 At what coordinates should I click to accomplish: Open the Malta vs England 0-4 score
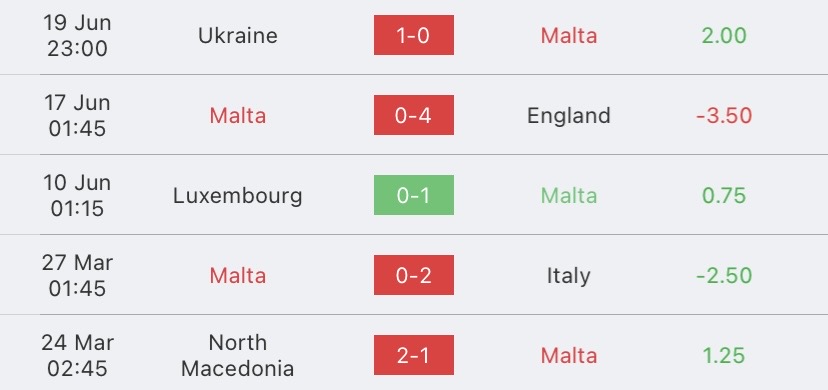click(413, 115)
